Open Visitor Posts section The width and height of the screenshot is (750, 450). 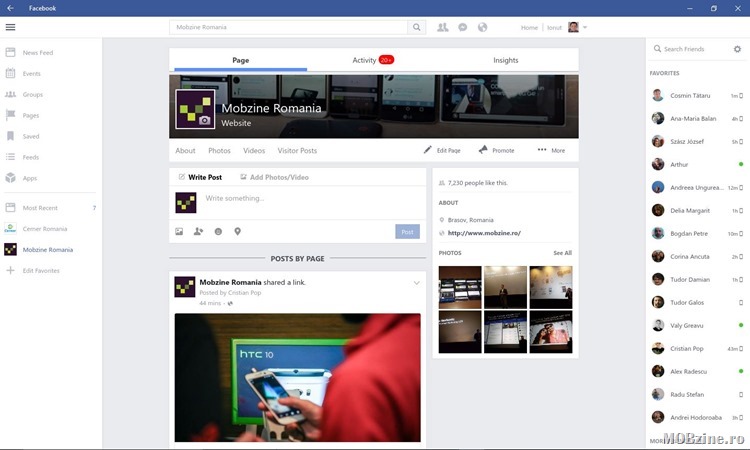[297, 151]
